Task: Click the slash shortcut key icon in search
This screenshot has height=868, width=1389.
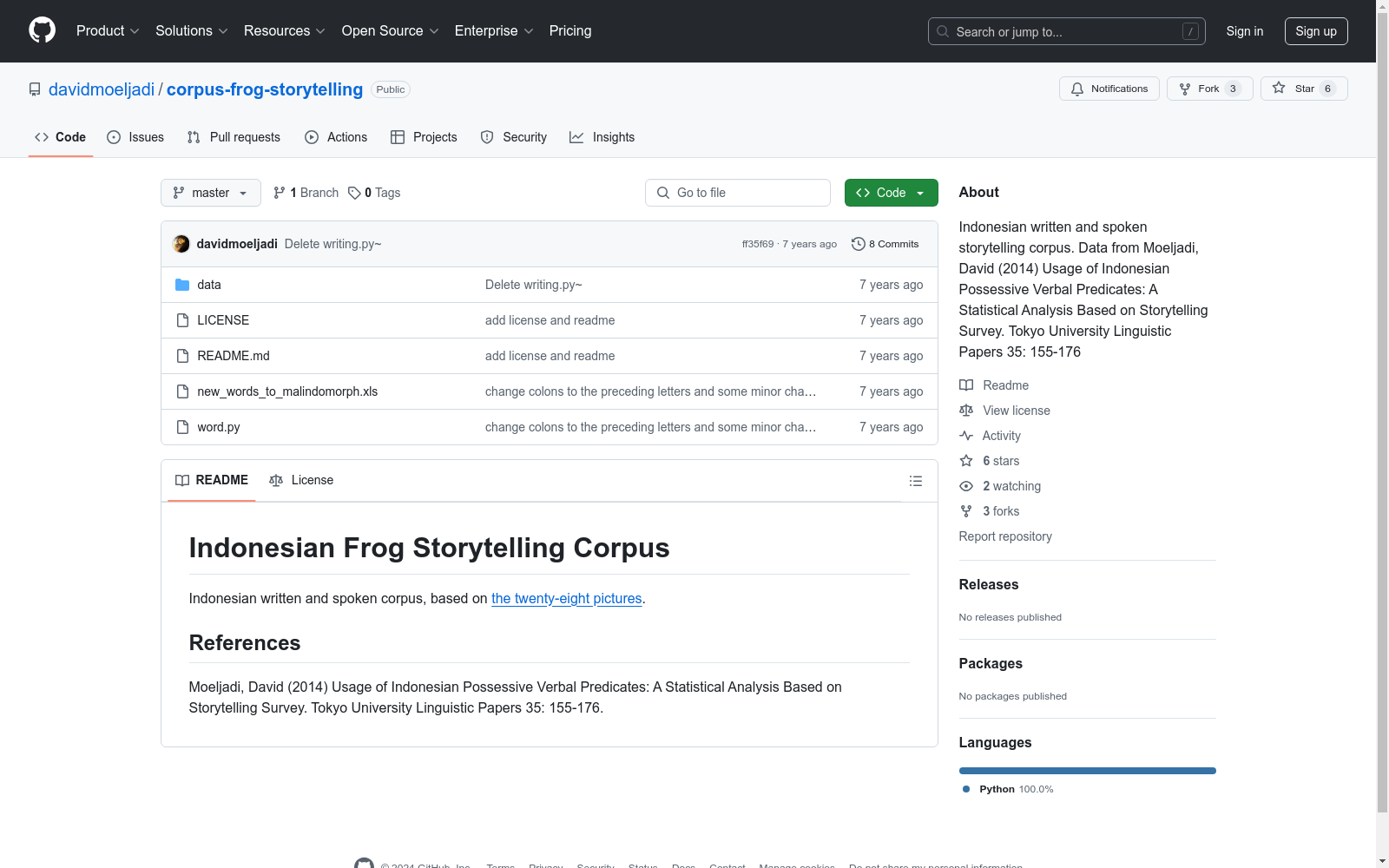Action: (x=1190, y=31)
